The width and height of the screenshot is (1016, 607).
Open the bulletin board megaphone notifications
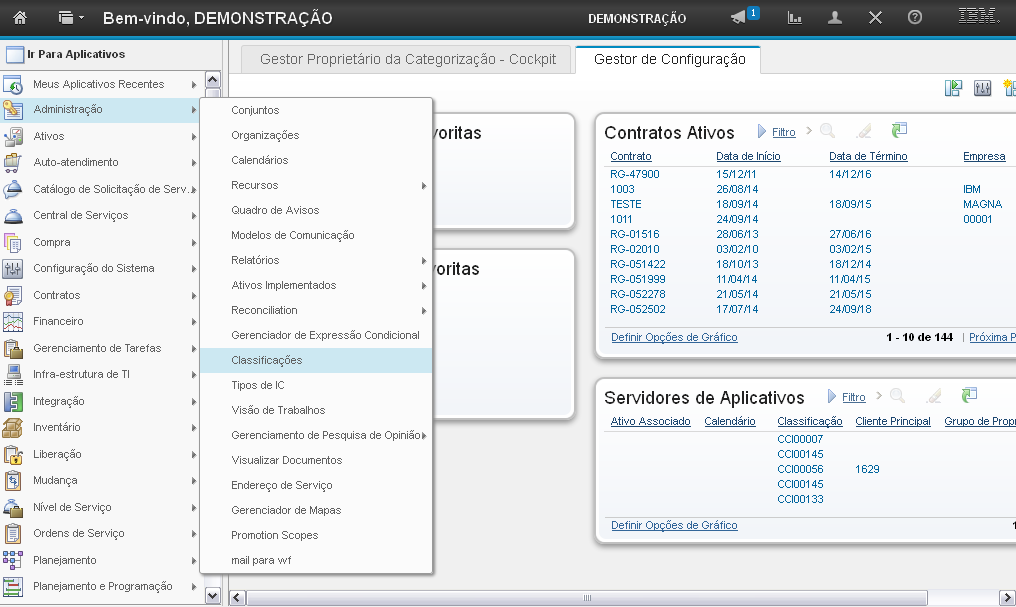738,18
